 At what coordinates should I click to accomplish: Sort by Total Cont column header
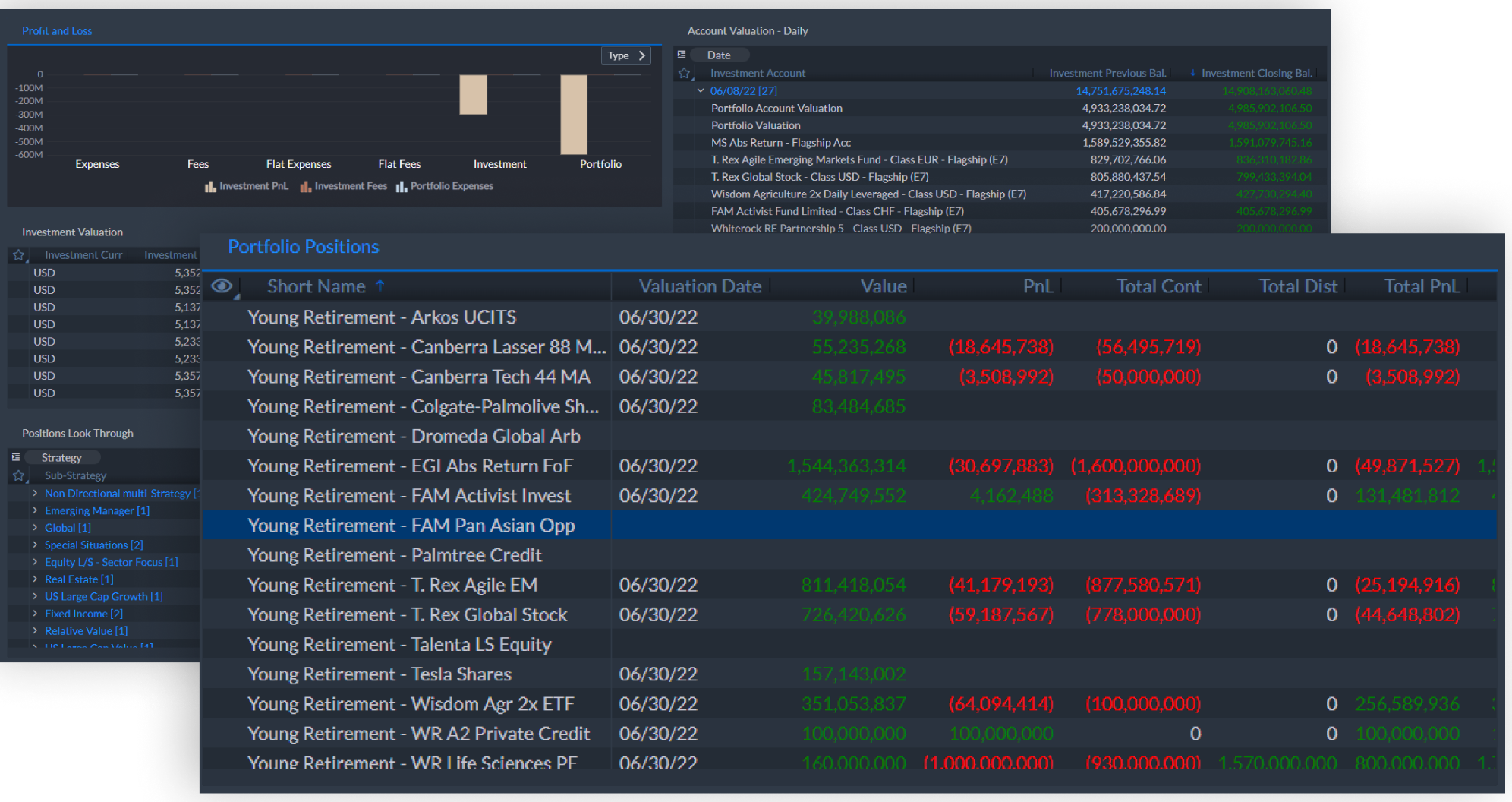(x=1158, y=286)
